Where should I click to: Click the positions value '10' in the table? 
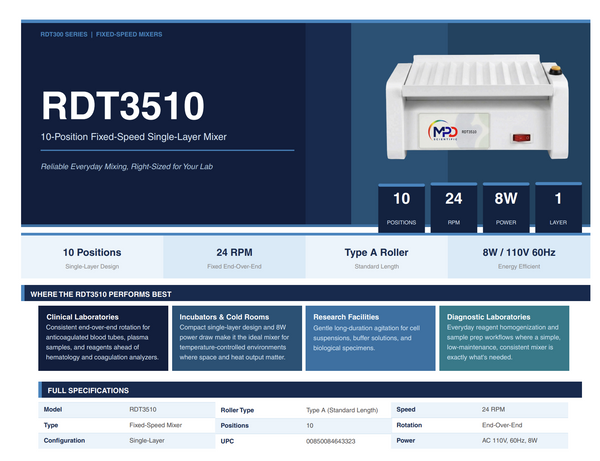[x=310, y=425]
